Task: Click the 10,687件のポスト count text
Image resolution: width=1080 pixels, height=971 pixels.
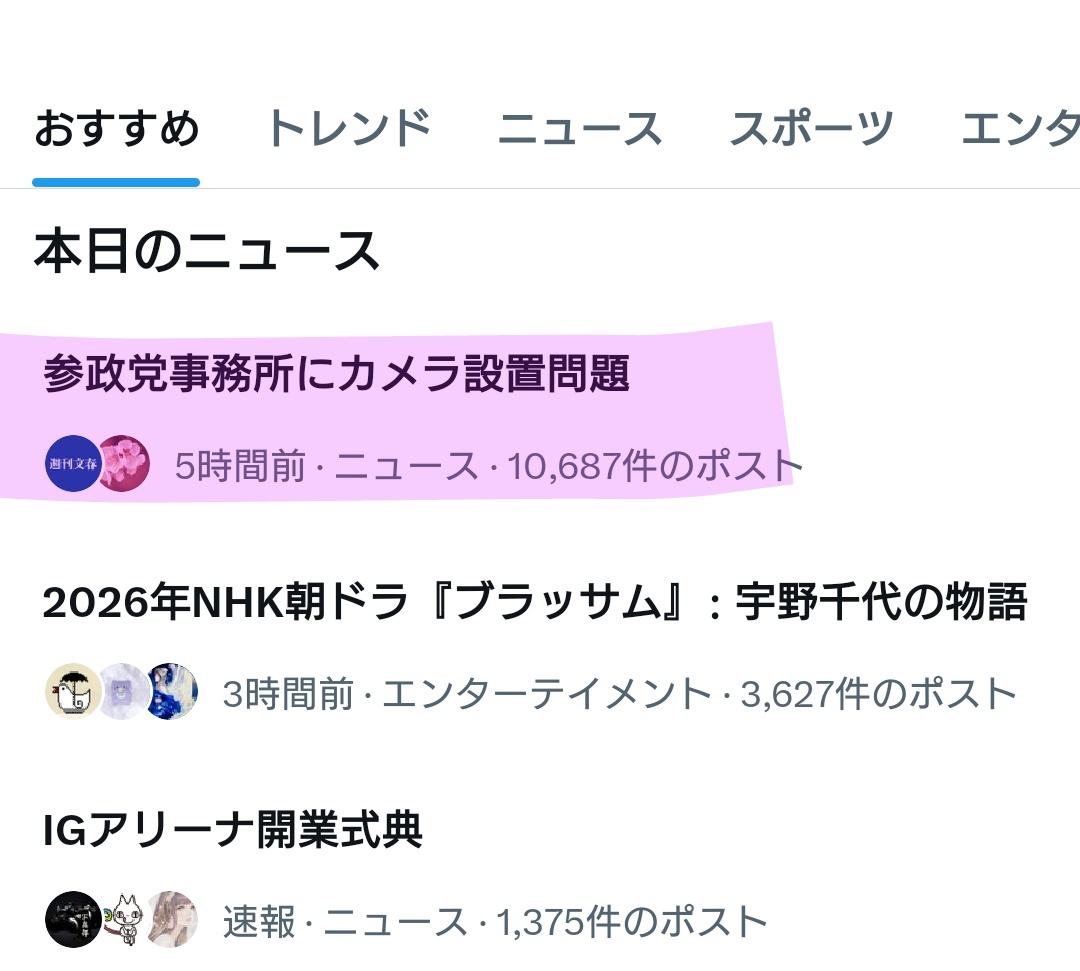Action: pos(654,466)
